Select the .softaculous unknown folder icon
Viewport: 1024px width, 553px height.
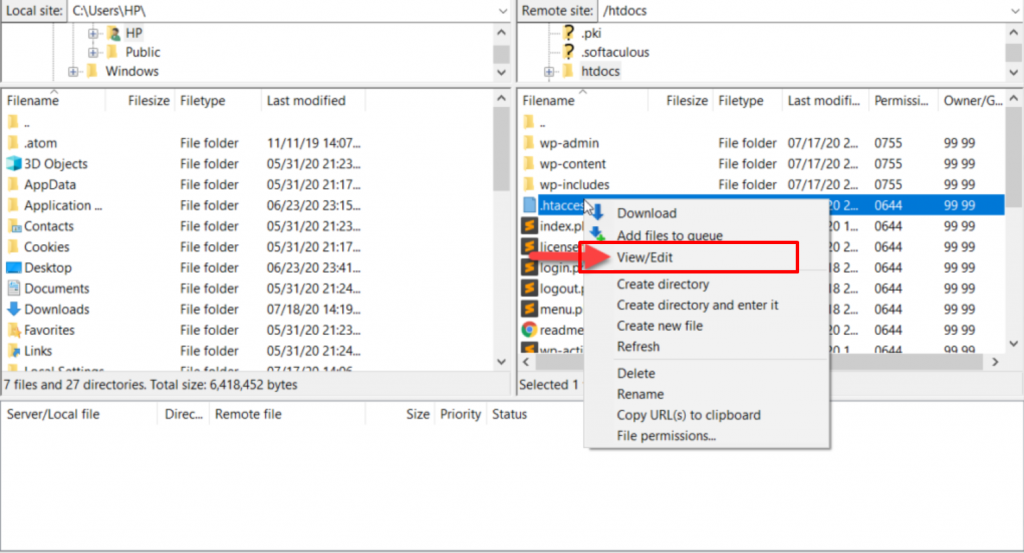569,52
